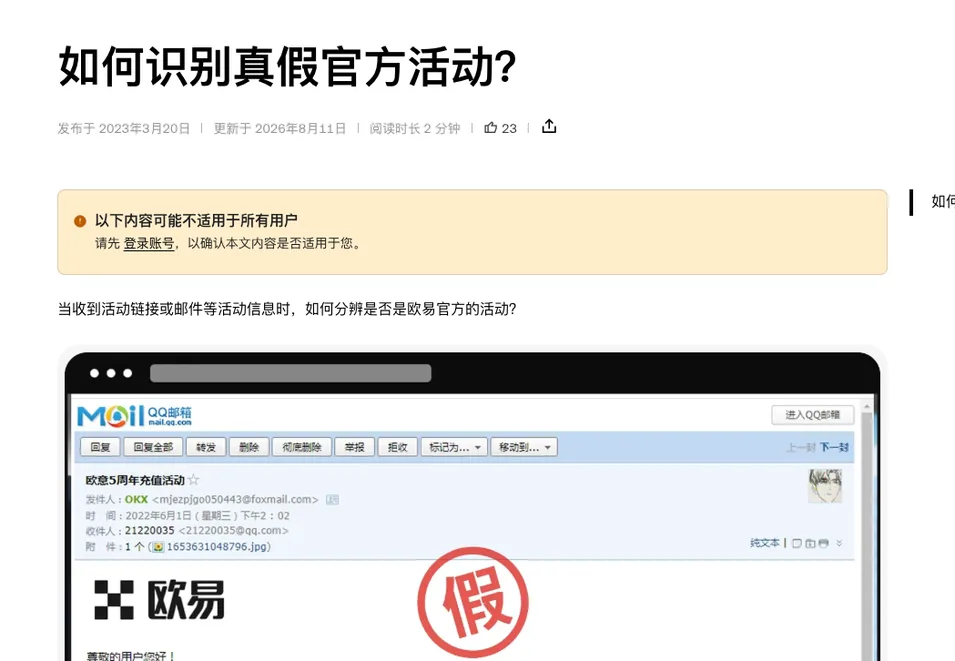The height and width of the screenshot is (661, 955).
Task: Click the mock browser address bar
Action: pos(291,373)
